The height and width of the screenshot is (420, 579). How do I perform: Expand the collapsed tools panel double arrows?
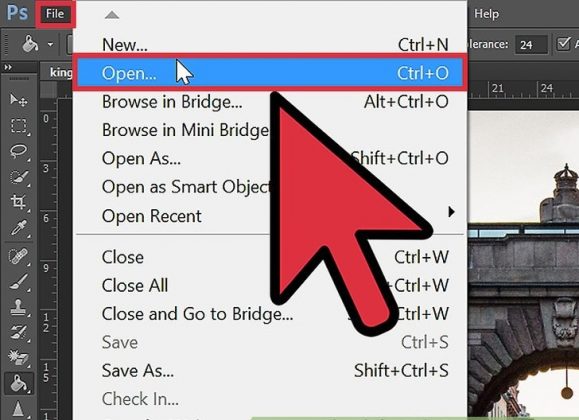(x=8, y=67)
